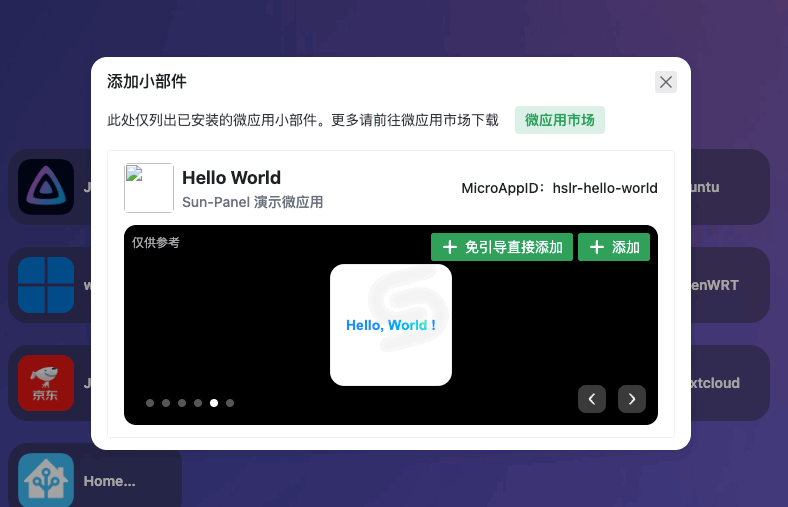Click the Hello, World! widget preview
The image size is (788, 507).
coord(391,325)
